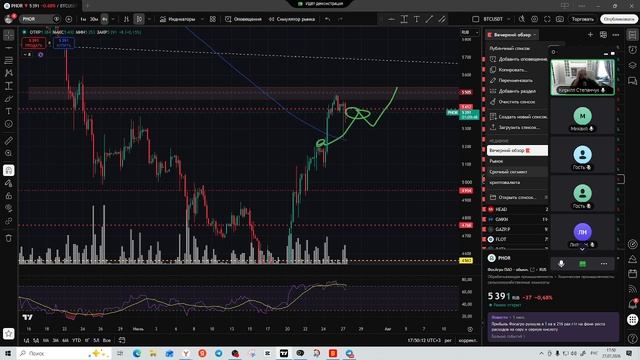The height and width of the screenshot is (360, 640).
Task: Mute microphone in the call panel
Action: [x=561, y=264]
